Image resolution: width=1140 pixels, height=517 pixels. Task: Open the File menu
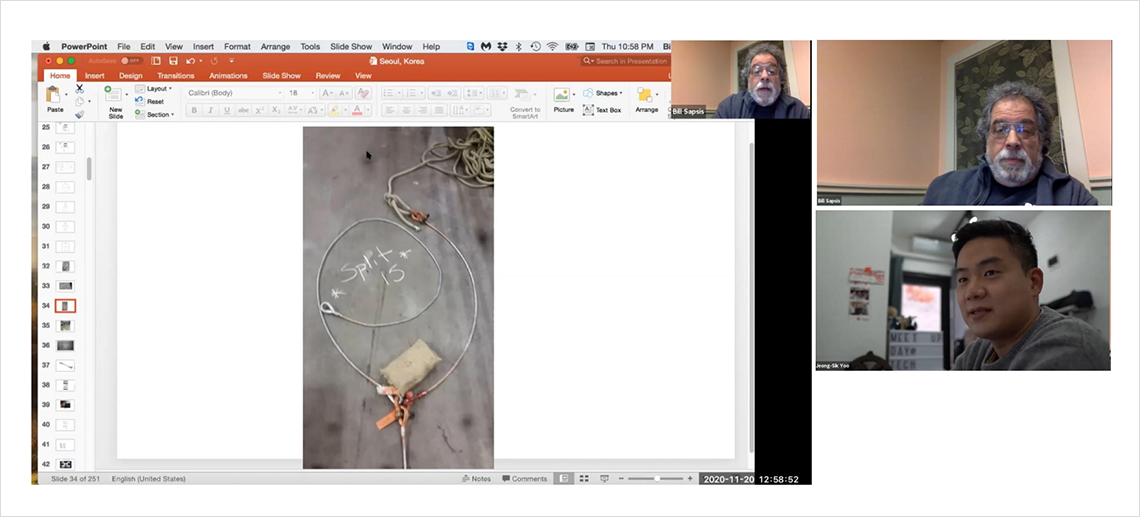tap(124, 47)
